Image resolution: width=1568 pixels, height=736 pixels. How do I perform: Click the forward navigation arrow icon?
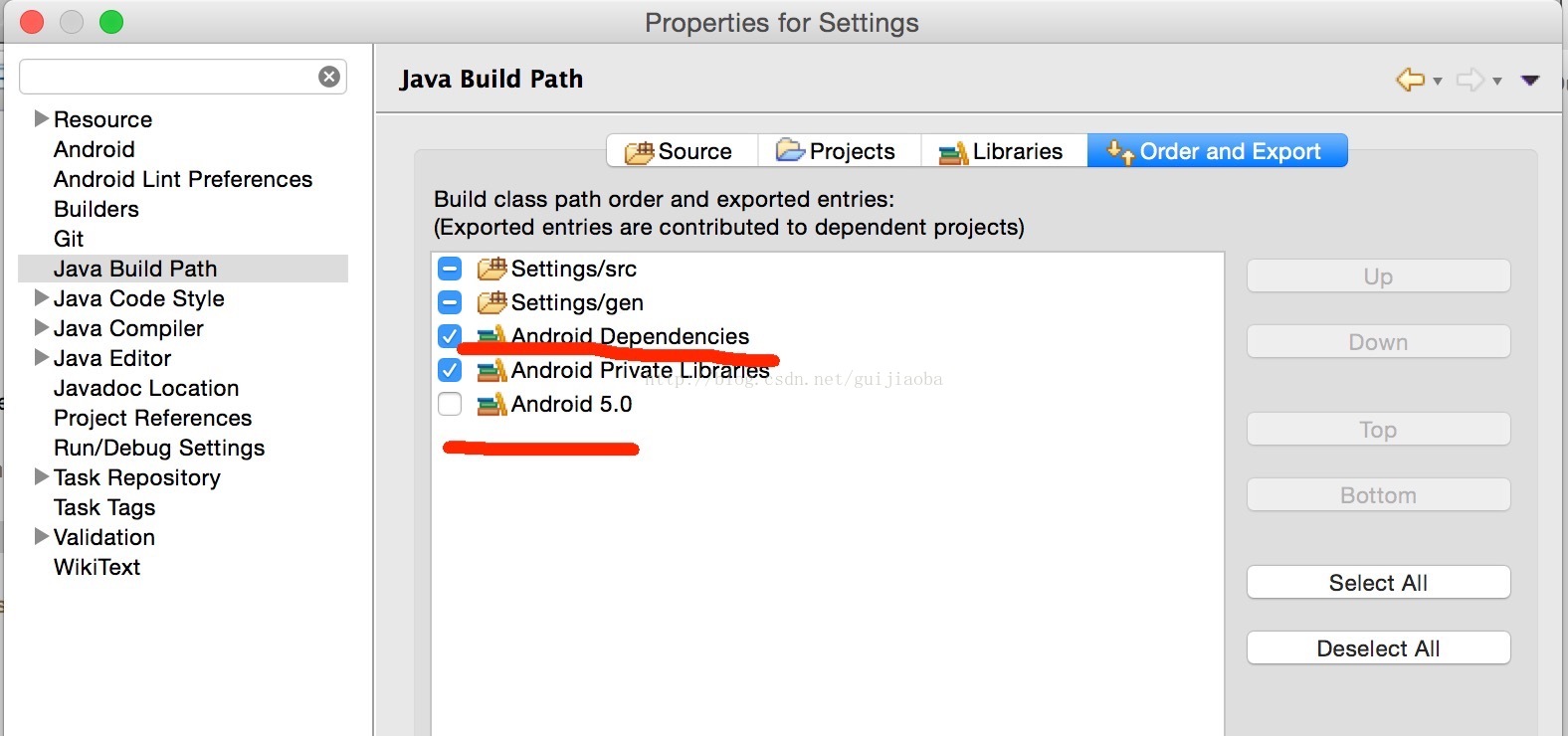click(x=1470, y=80)
